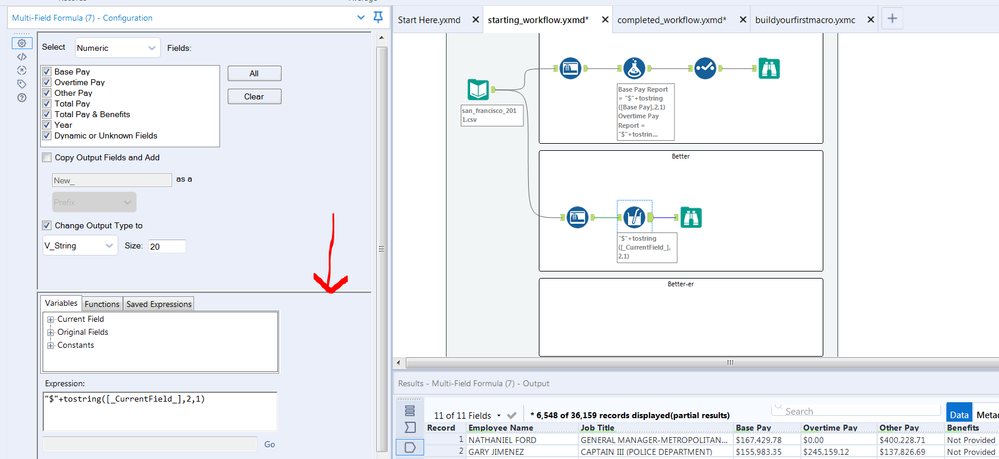Close the buildyourfirstmacro.yxmc tab
Viewport: 999px width, 459px height.
tap(870, 20)
